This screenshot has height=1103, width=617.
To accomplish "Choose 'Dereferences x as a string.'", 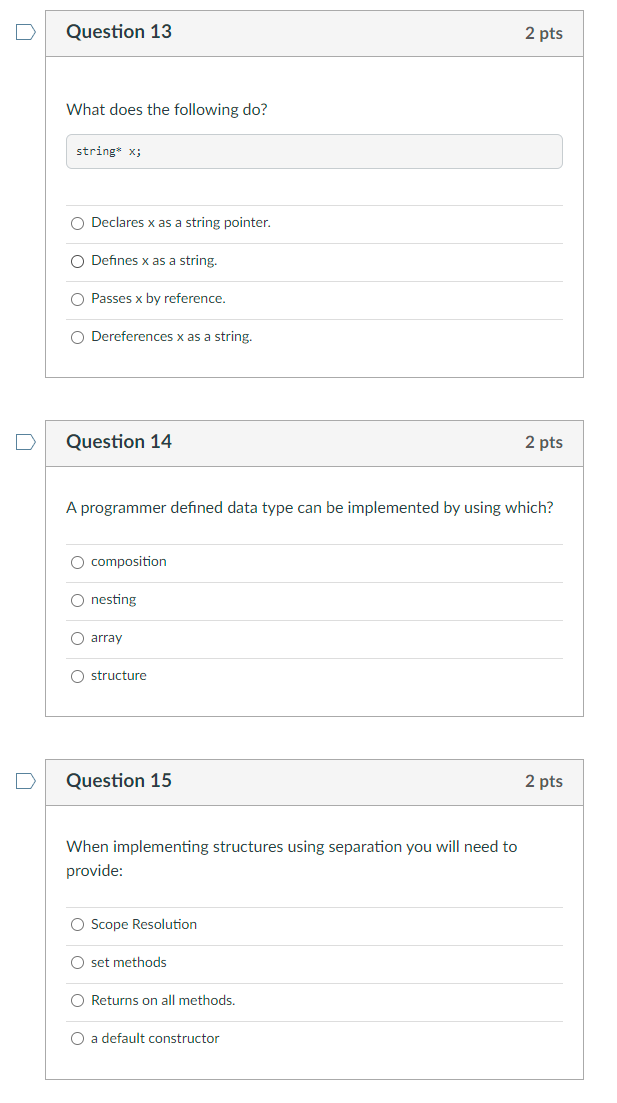I will tap(77, 337).
